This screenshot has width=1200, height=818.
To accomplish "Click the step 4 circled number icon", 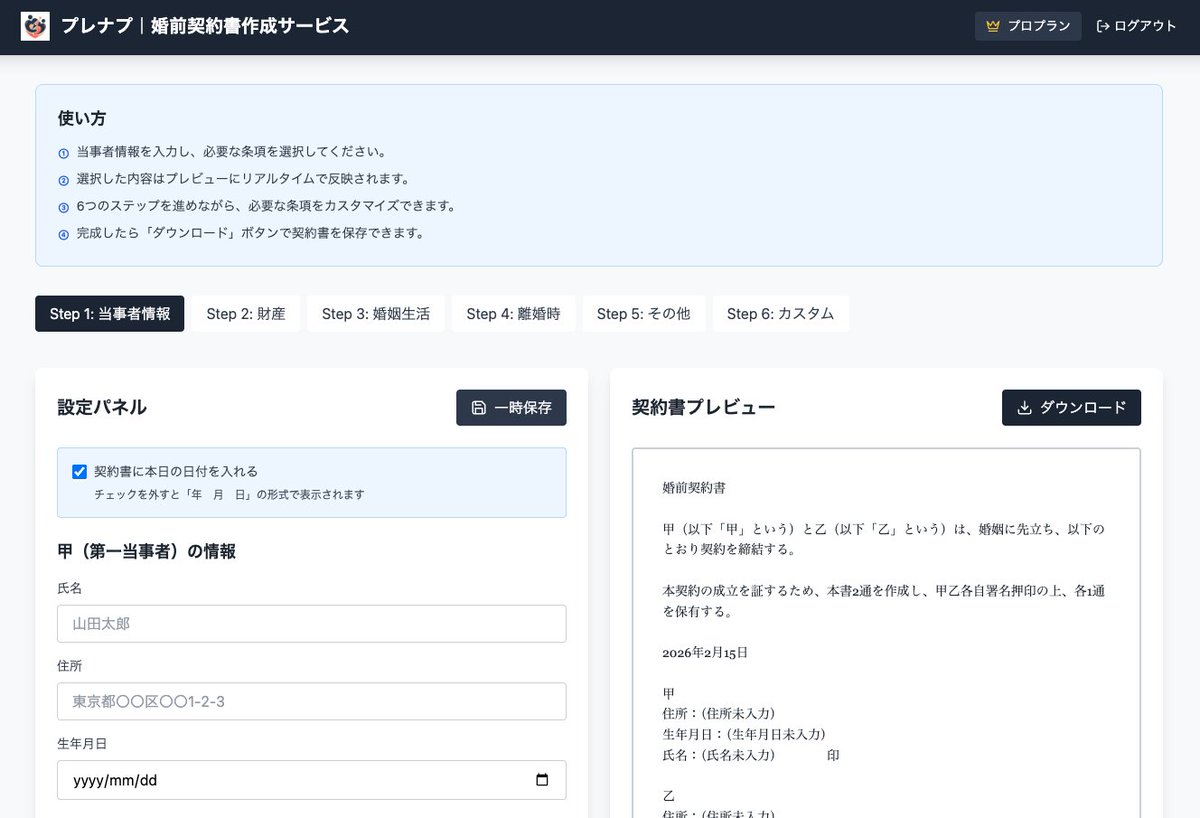I will pyautogui.click(x=64, y=234).
